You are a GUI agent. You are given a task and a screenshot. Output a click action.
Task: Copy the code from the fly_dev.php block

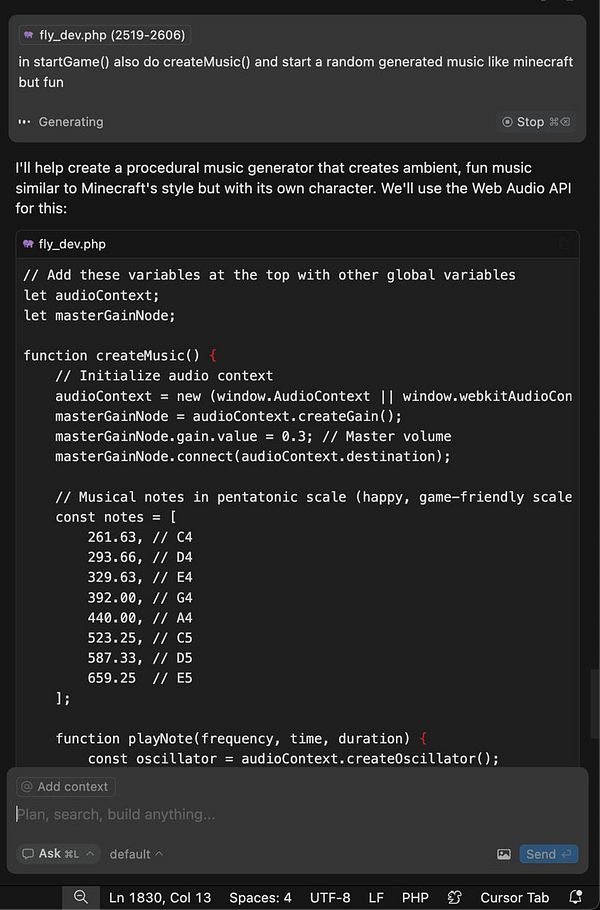coord(565,244)
